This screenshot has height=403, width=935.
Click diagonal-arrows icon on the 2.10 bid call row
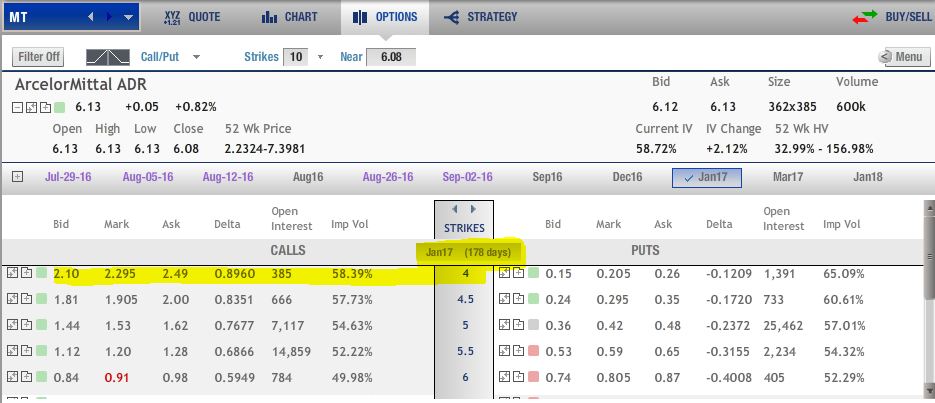click(x=12, y=273)
